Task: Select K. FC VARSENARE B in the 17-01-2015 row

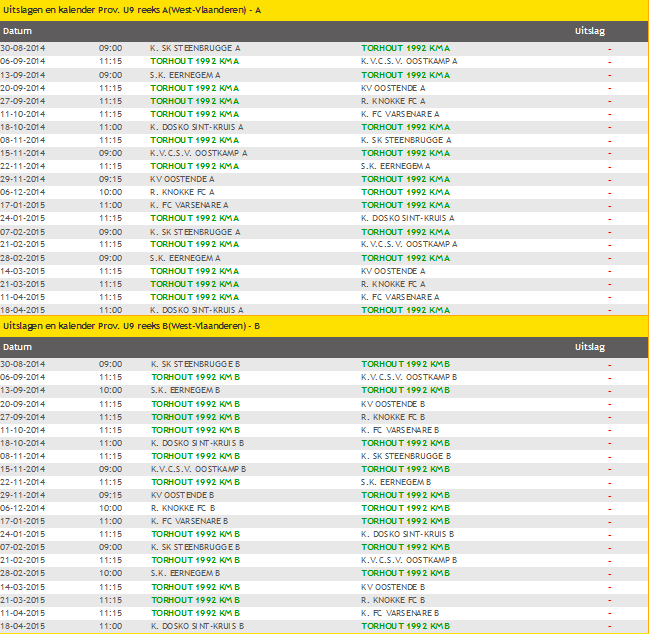Action: [x=190, y=521]
